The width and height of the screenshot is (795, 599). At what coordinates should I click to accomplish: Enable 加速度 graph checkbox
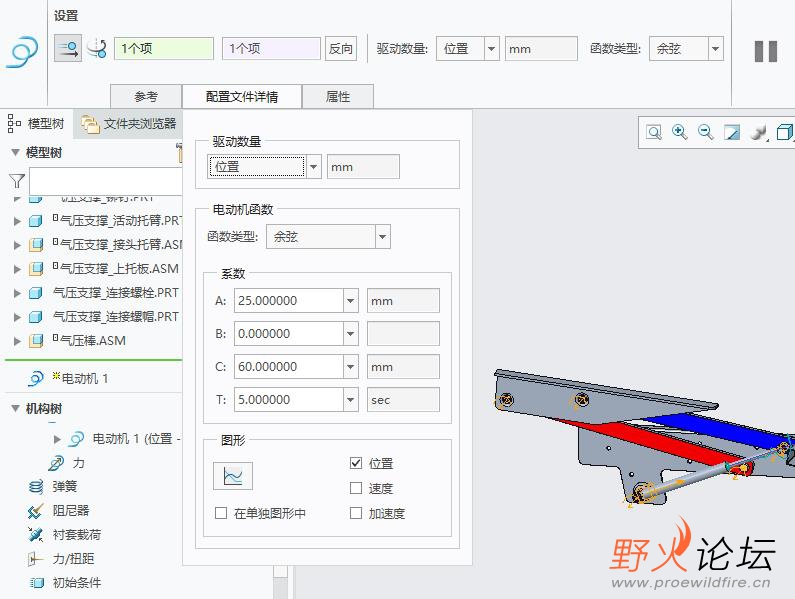pos(356,513)
